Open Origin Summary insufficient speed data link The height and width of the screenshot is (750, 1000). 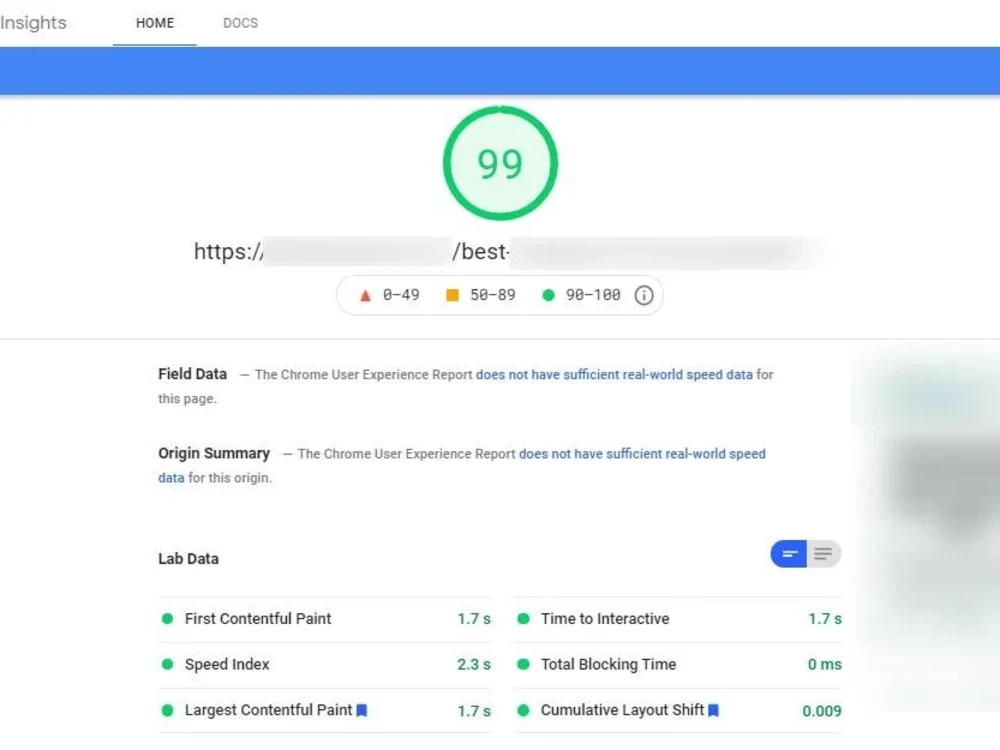(642, 453)
